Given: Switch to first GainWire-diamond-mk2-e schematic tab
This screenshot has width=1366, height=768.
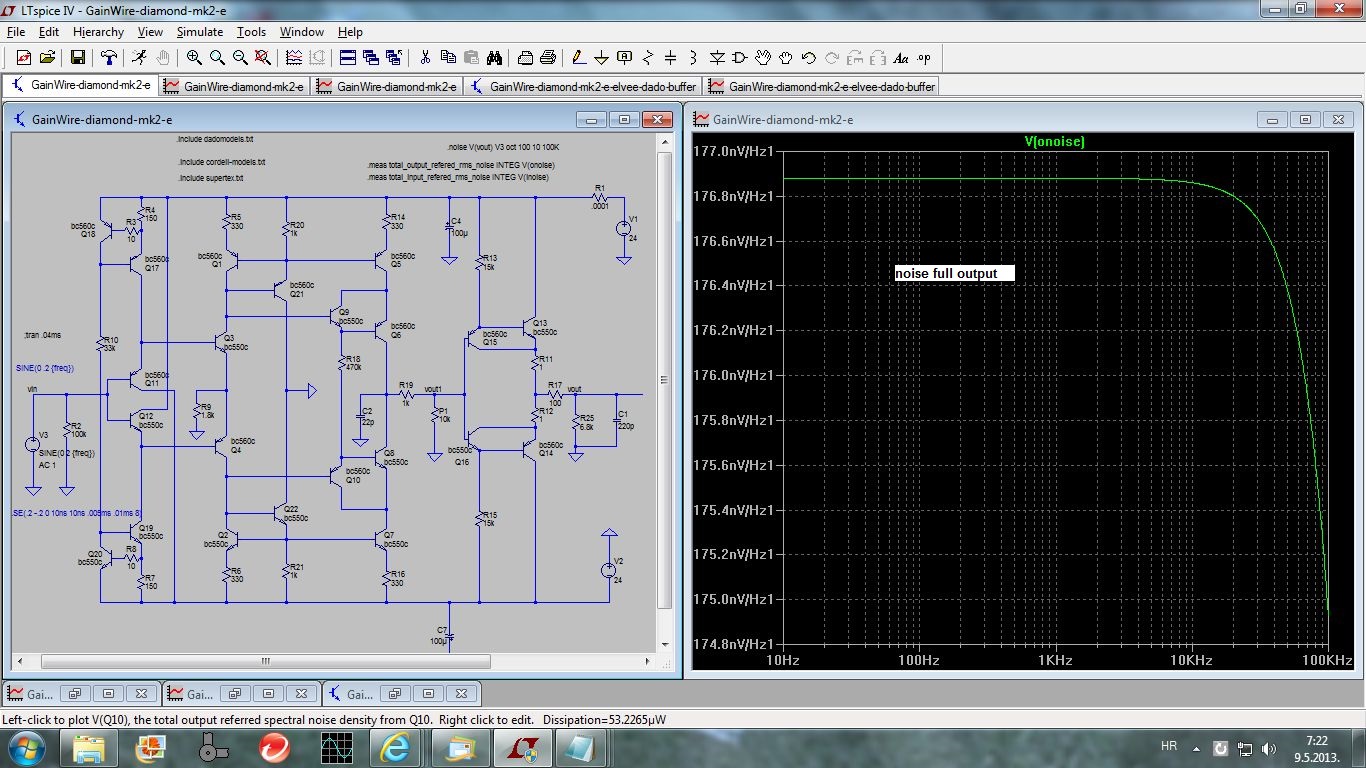Looking at the screenshot, I should coord(80,86).
